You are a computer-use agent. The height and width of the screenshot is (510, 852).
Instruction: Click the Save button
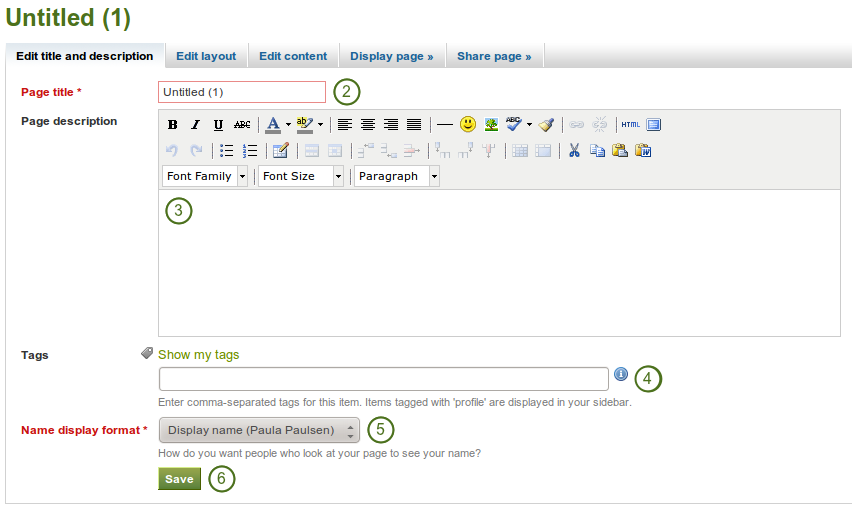click(x=179, y=479)
